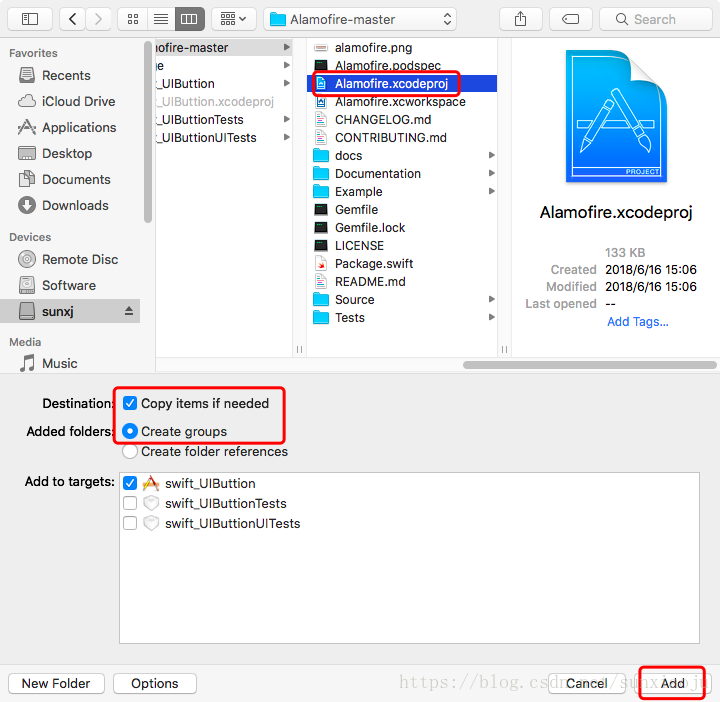Select _UIButtion folder in first column
Viewport: 720px width, 702px height.
224,84
